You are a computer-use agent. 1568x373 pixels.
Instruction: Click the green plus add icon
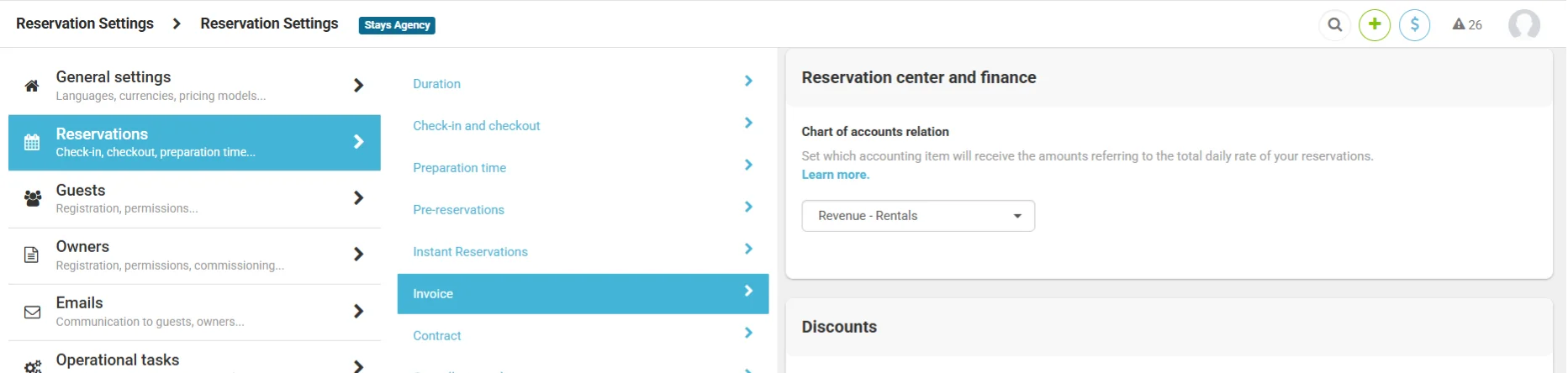pos(1375,24)
